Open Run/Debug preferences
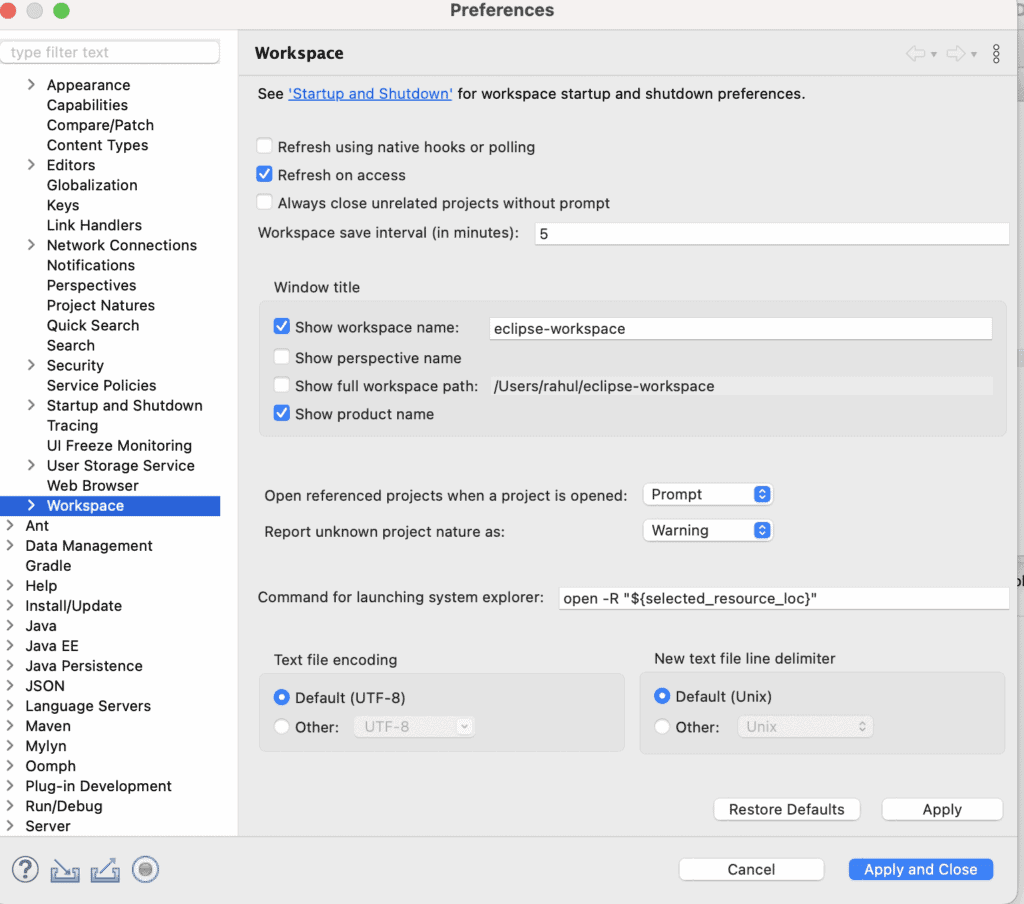This screenshot has width=1024, height=904. 64,806
